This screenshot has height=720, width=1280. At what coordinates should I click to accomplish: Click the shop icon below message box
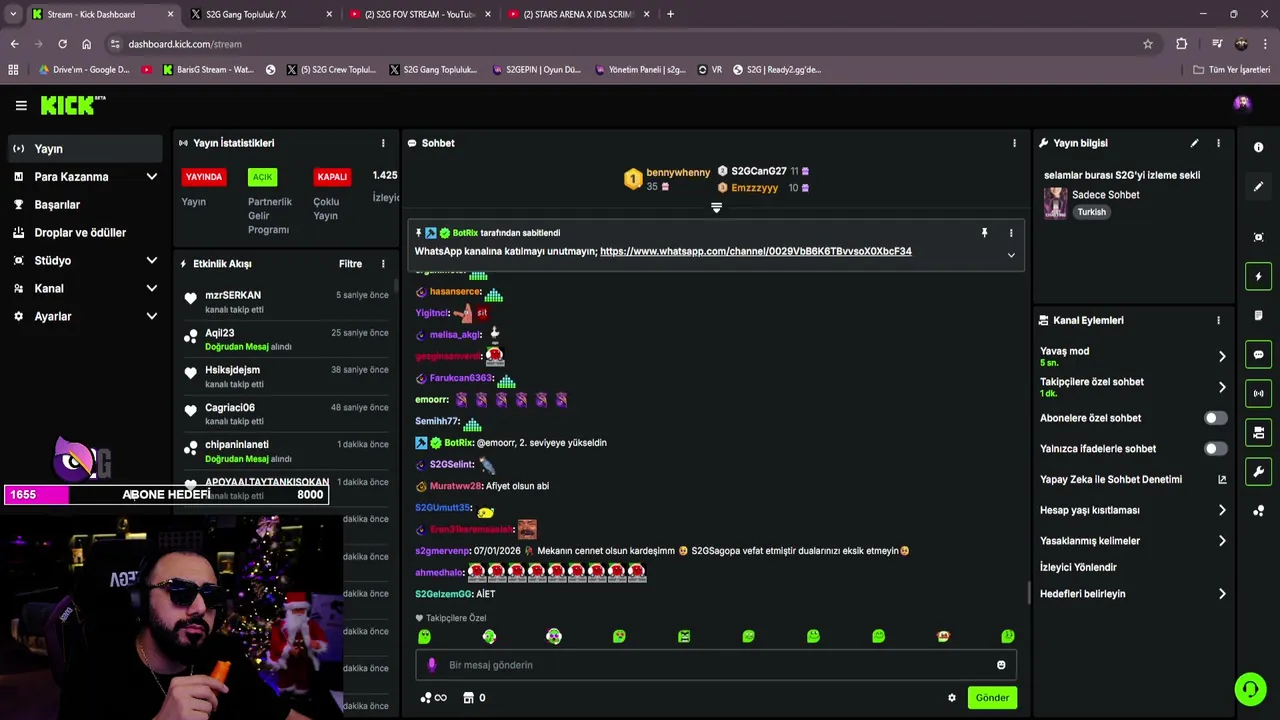point(467,698)
